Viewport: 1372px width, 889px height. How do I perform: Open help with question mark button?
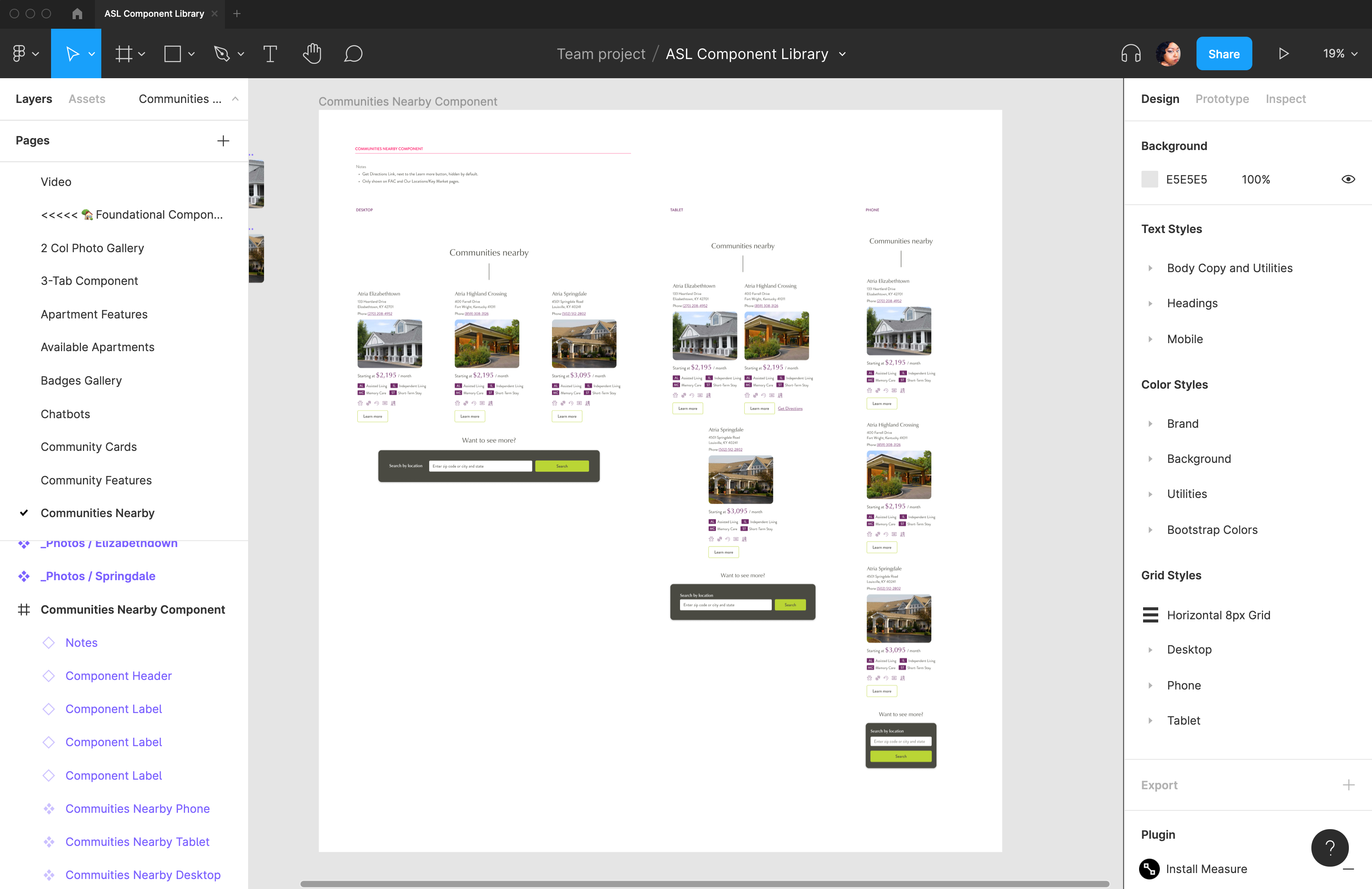point(1329,847)
